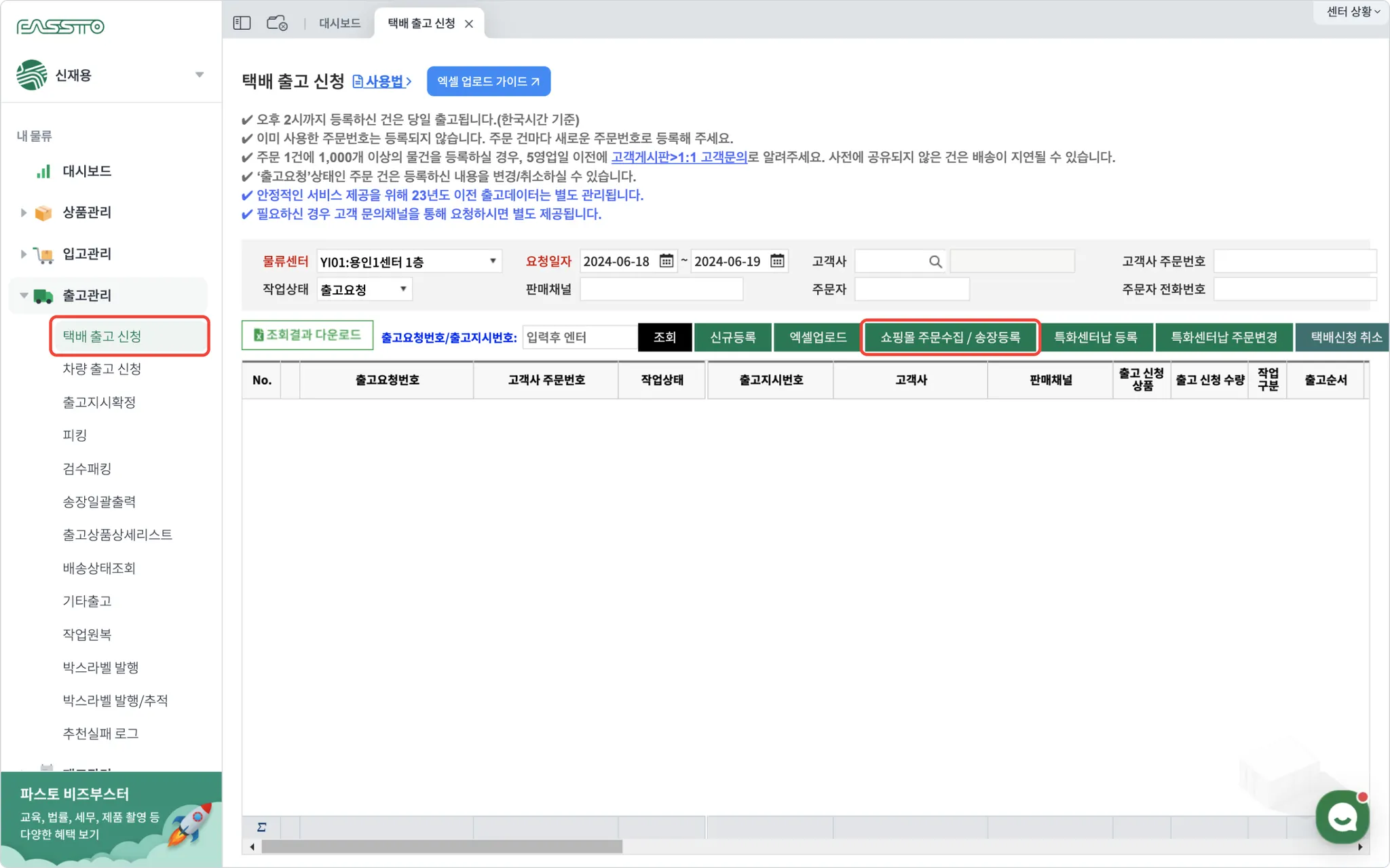The image size is (1390, 868).
Task: Open the chat support bubble
Action: (1342, 816)
